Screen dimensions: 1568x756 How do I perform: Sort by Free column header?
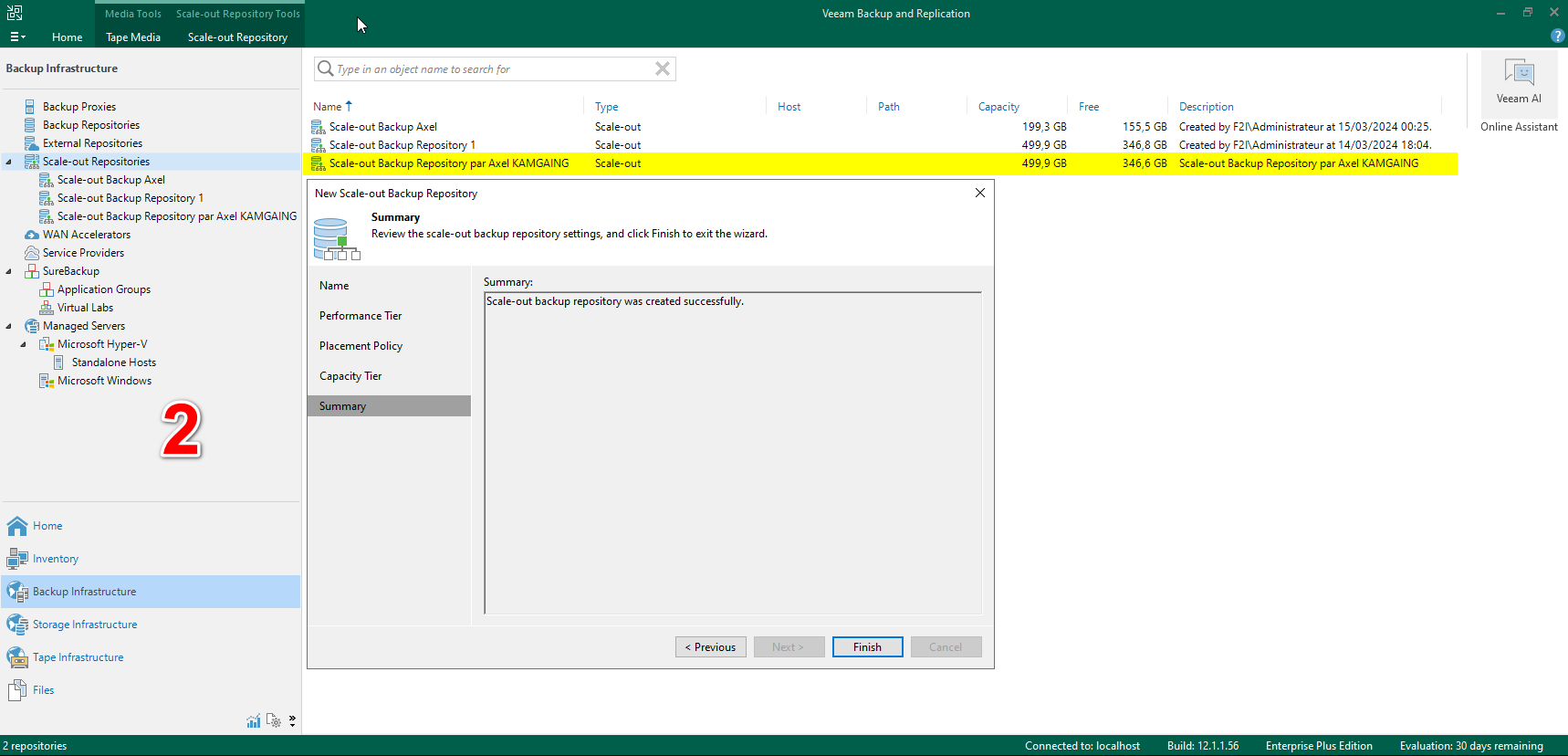[1089, 107]
